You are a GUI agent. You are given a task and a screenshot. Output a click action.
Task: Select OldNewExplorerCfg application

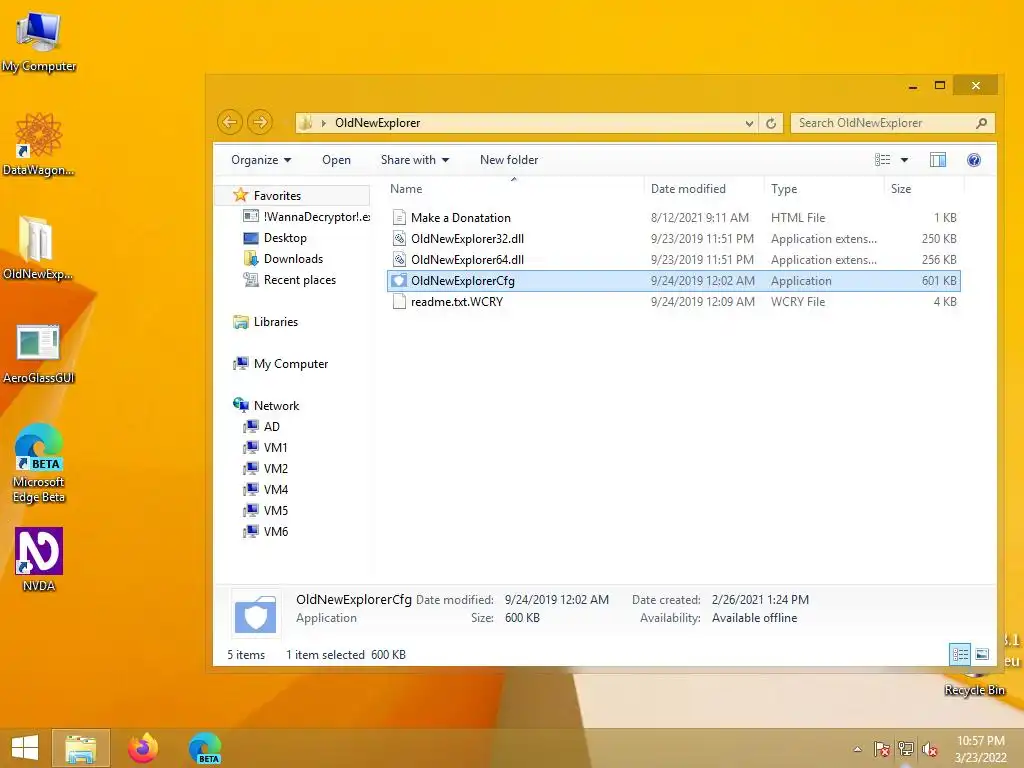pos(673,281)
